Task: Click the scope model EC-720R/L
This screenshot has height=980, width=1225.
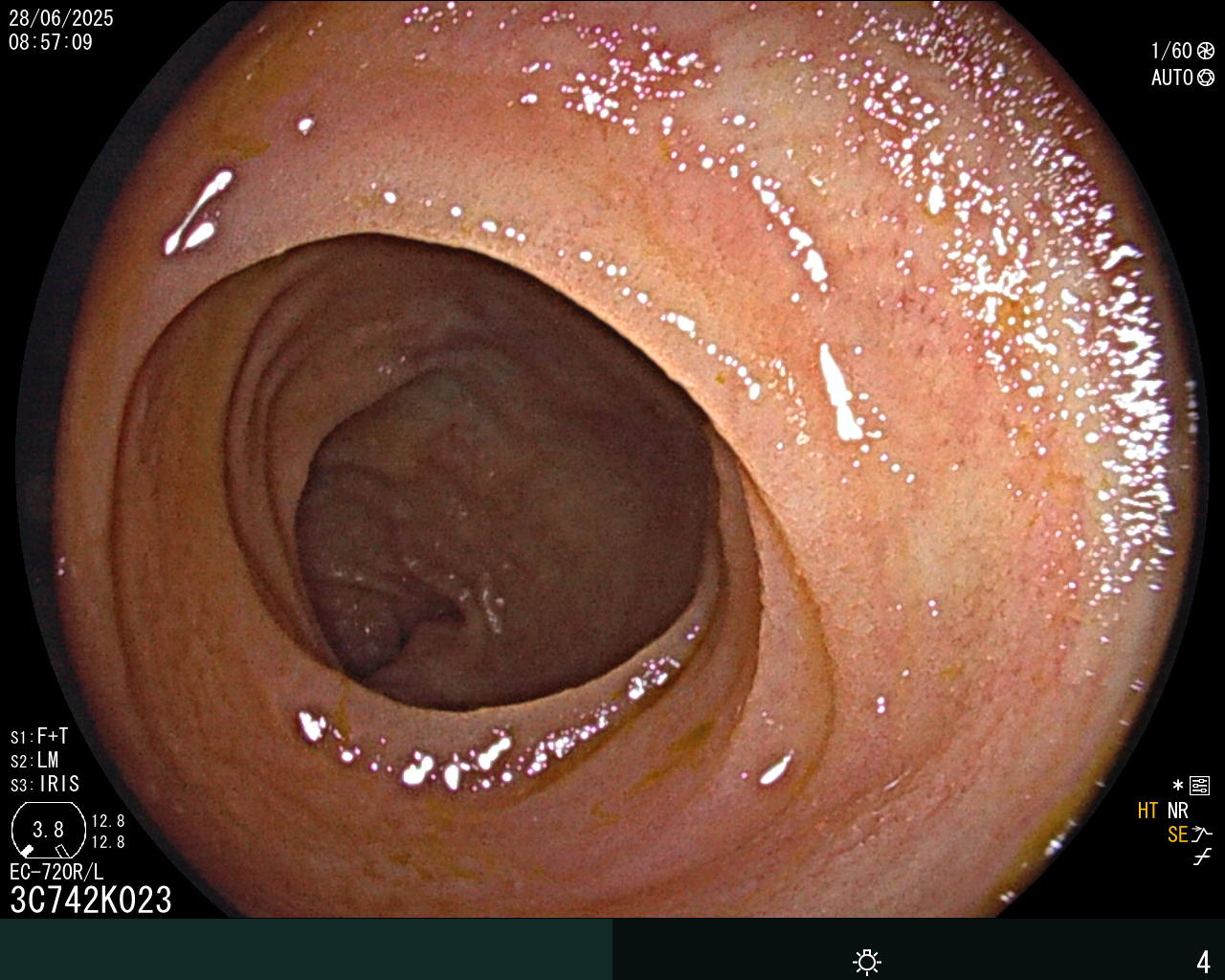Action: (56, 872)
